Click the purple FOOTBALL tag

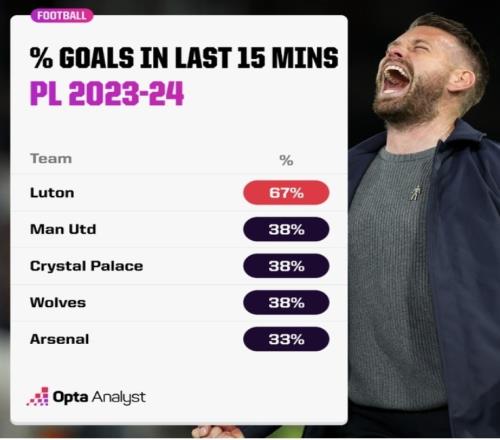point(62,16)
